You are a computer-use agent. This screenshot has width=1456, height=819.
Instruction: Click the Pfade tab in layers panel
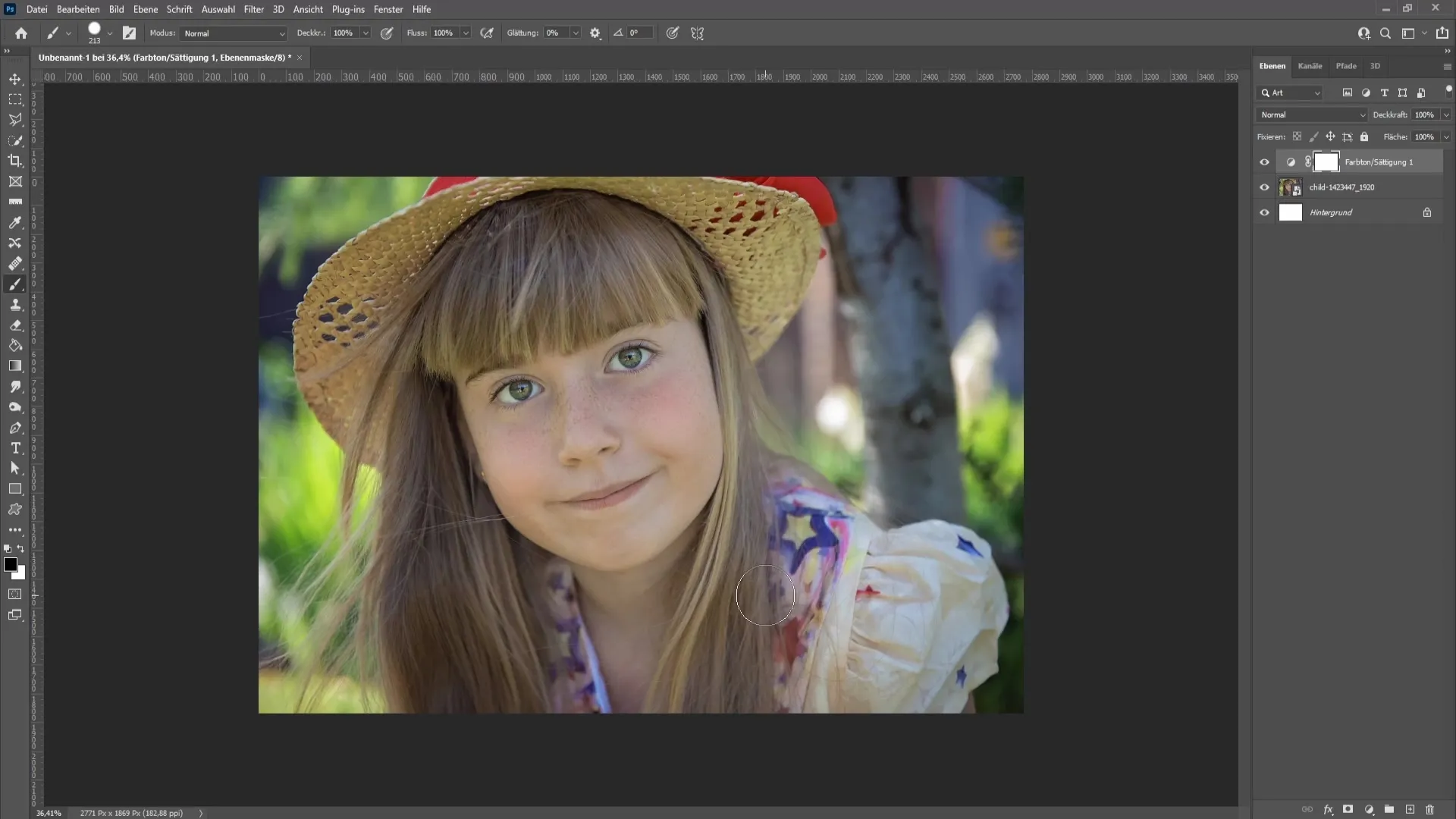pyautogui.click(x=1345, y=65)
